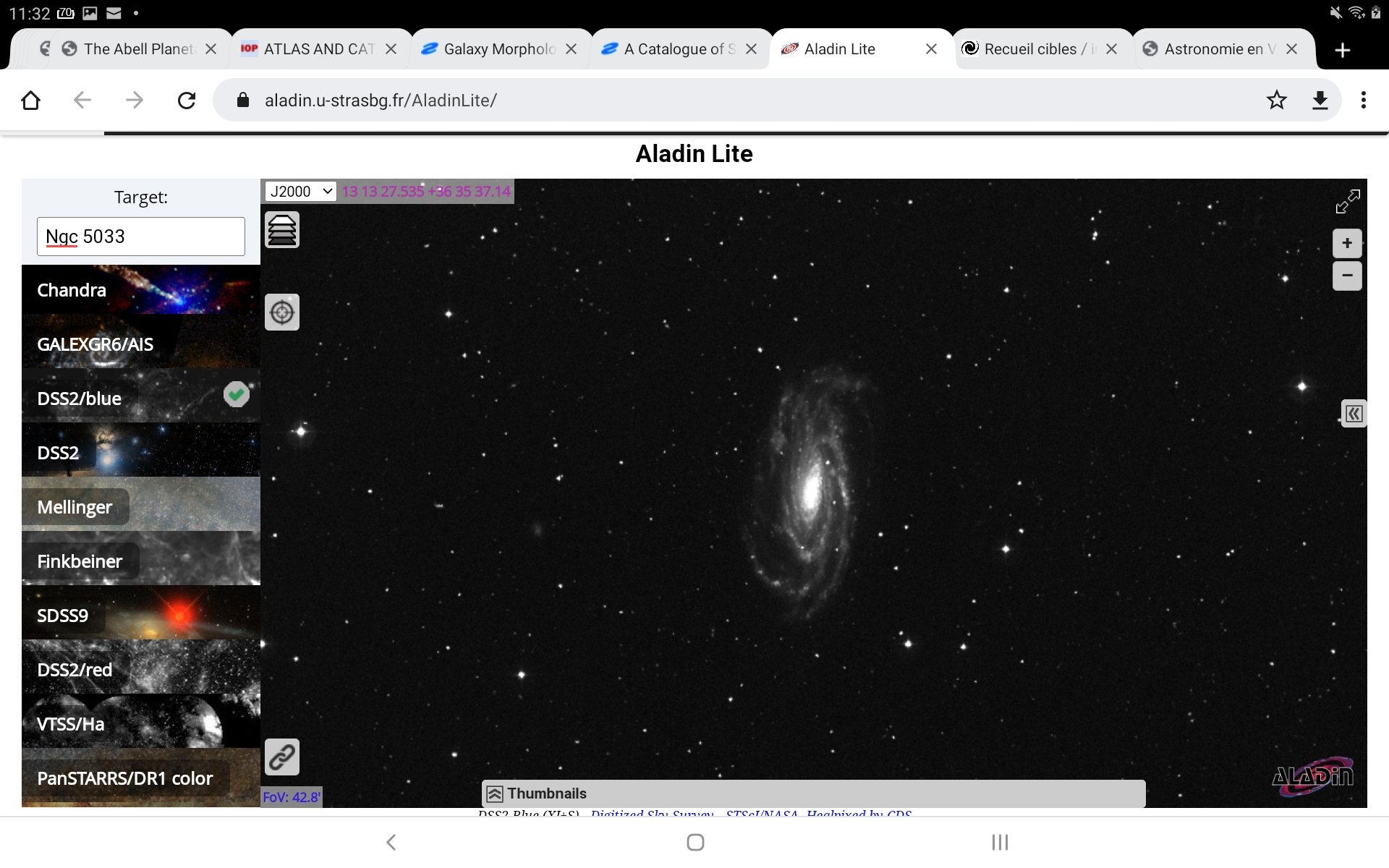Zoom in with the plus button
This screenshot has height=868, width=1389.
click(x=1347, y=244)
